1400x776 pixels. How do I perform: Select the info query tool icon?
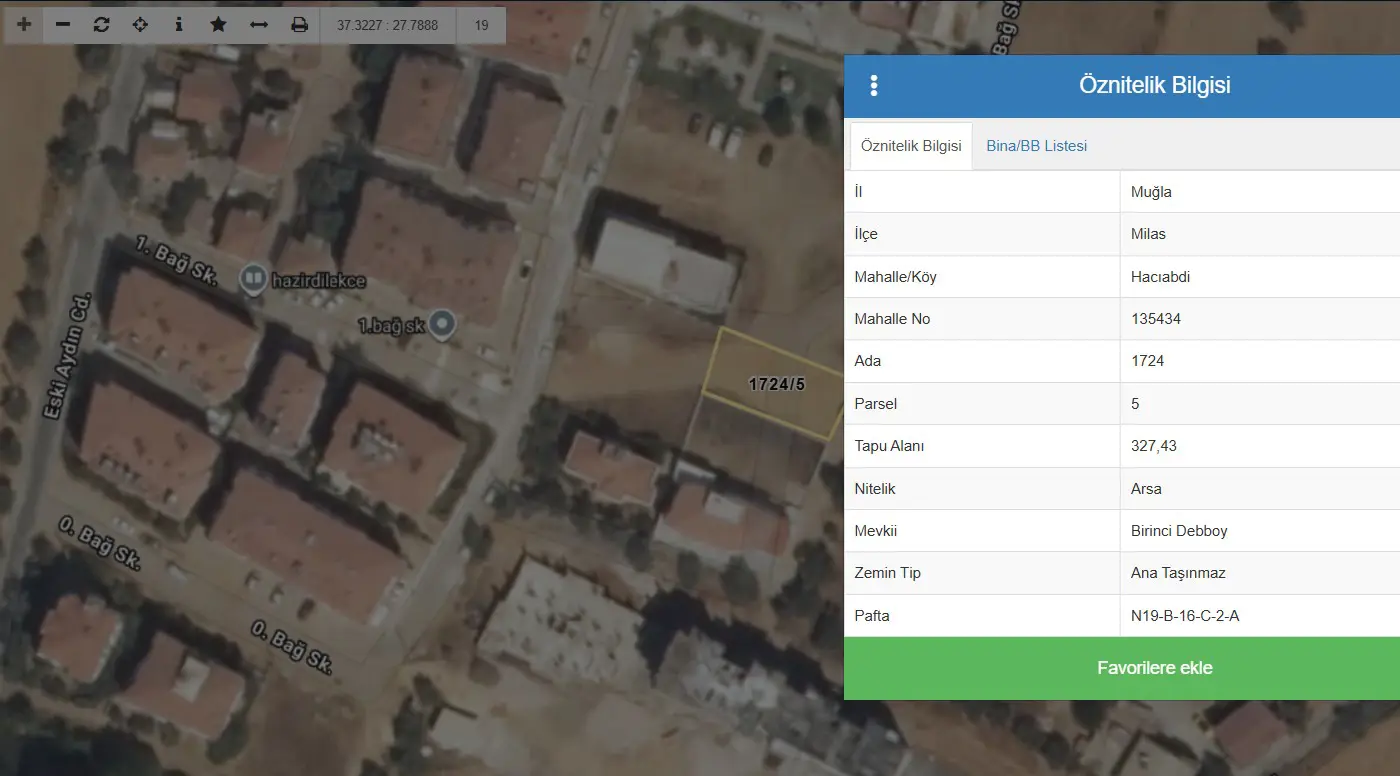click(180, 25)
